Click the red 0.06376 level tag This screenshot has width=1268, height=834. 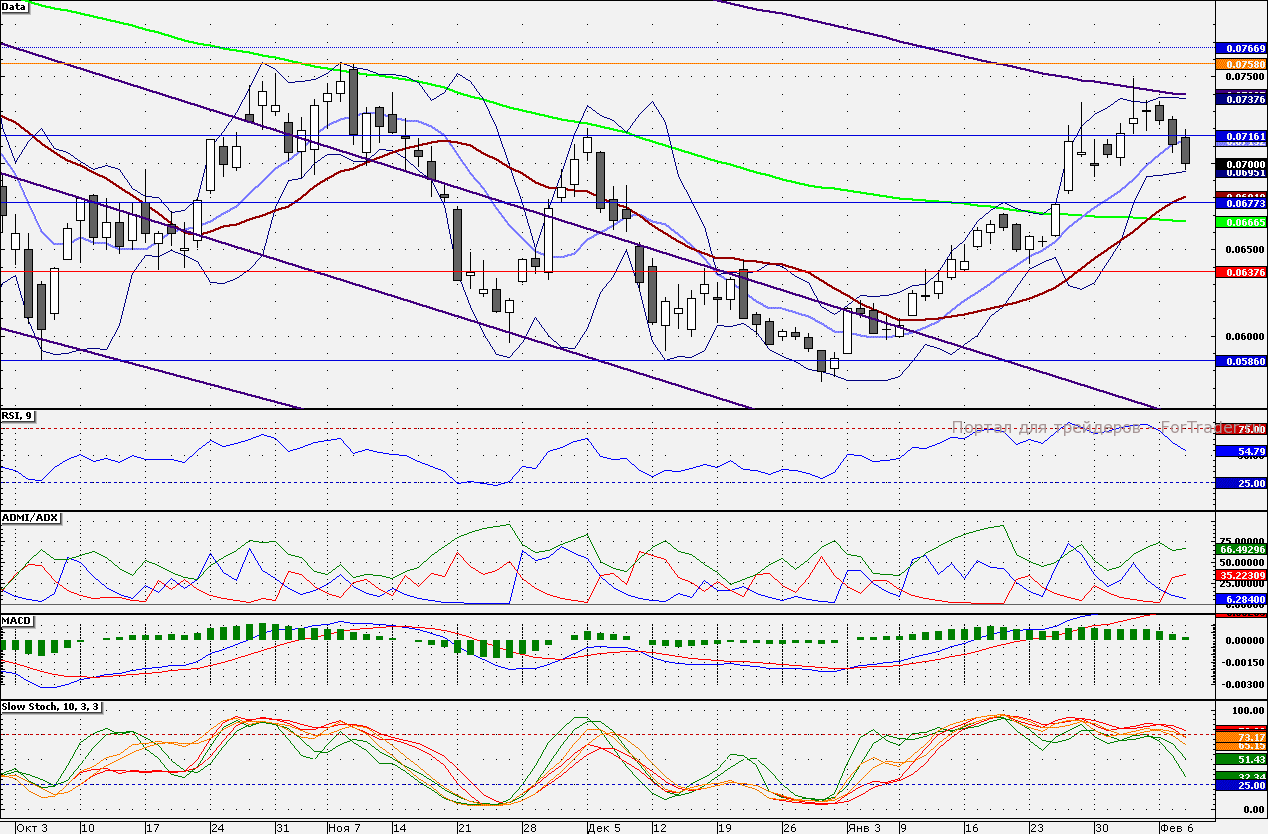pyautogui.click(x=1240, y=271)
